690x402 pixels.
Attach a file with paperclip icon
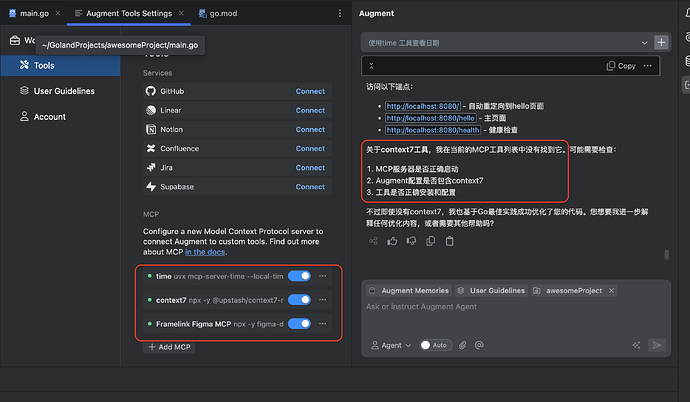point(462,345)
